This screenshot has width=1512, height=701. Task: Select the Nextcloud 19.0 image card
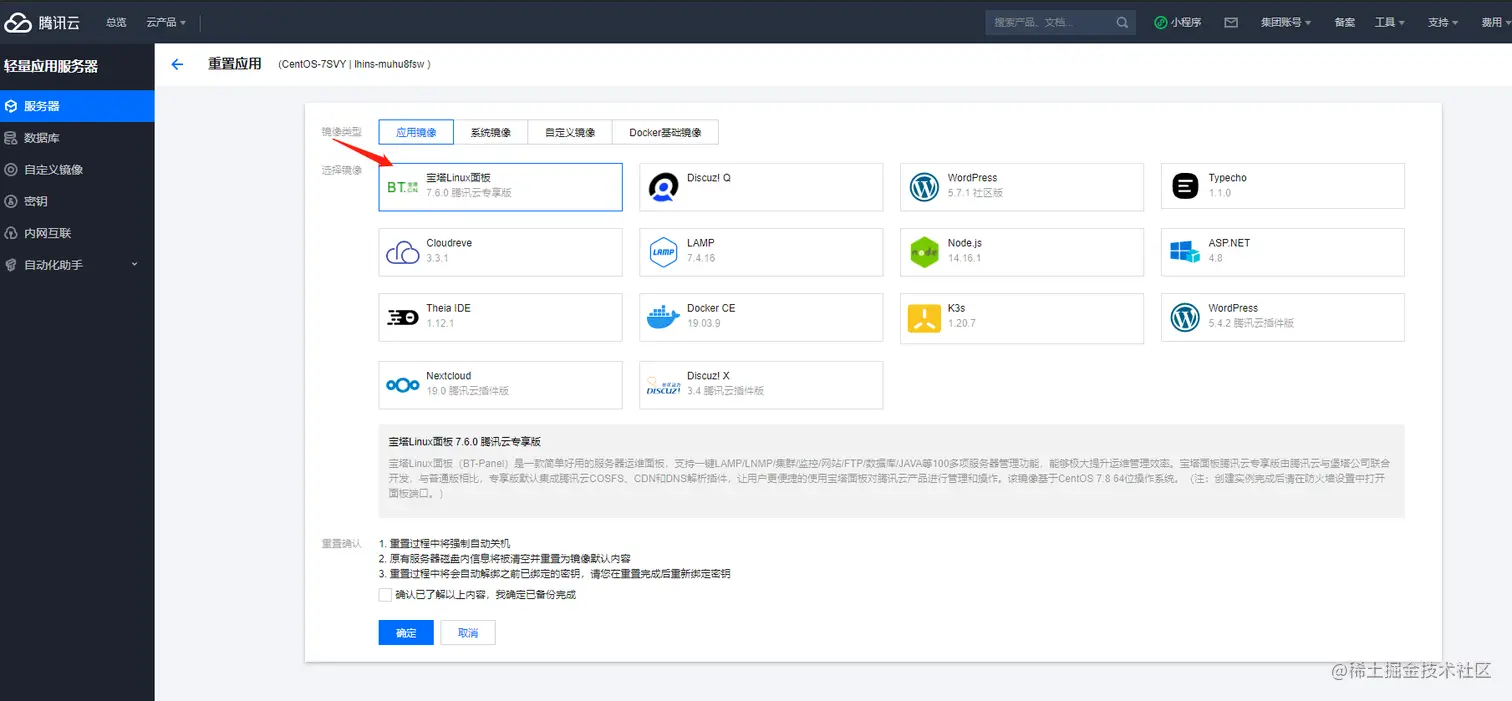click(x=500, y=385)
